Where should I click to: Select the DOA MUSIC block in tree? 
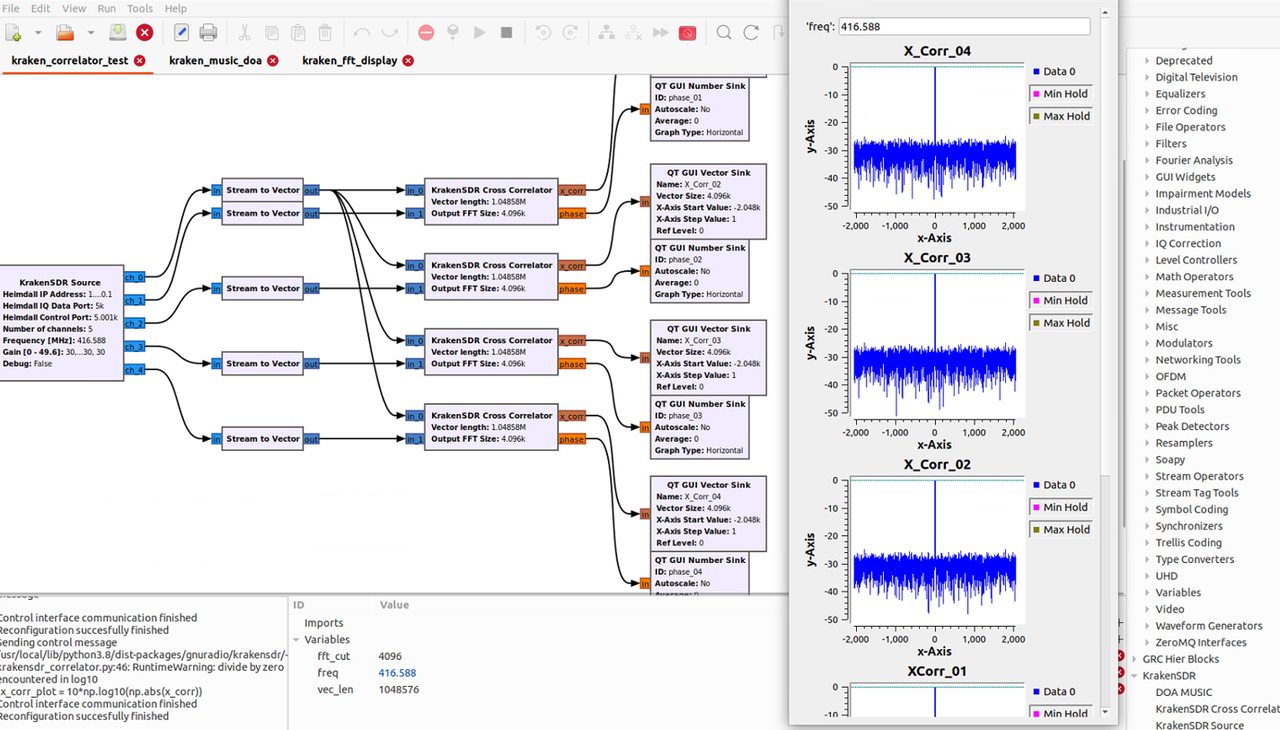(x=1183, y=692)
